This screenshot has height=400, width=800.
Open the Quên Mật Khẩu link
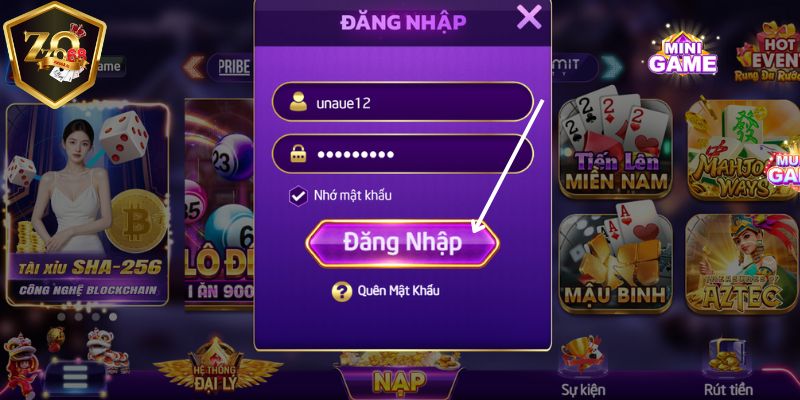click(398, 291)
